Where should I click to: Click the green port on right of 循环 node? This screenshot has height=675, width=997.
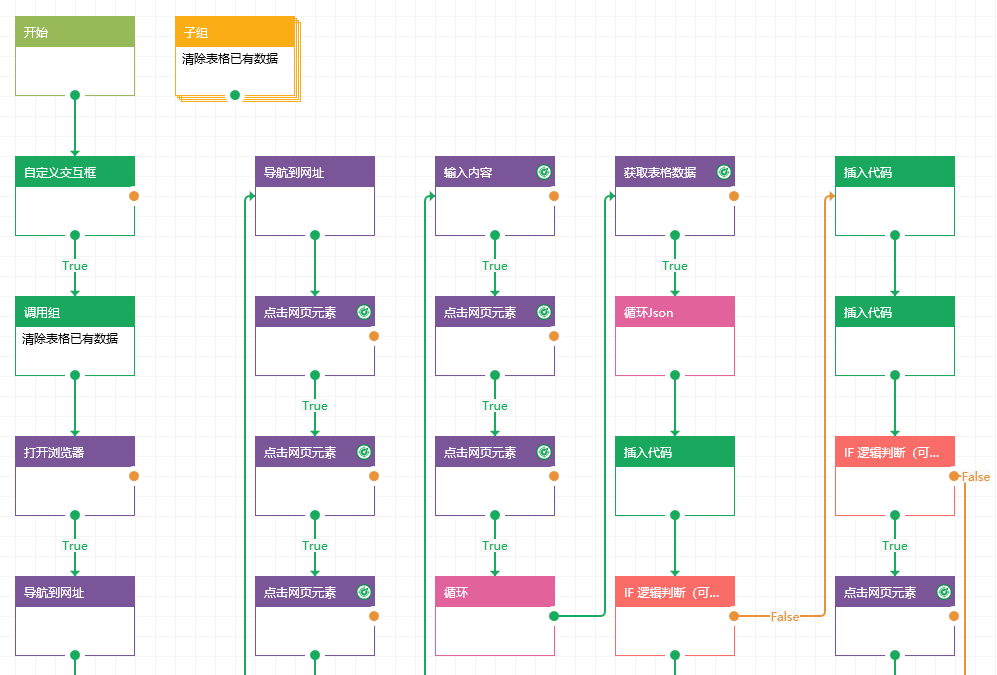pyautogui.click(x=554, y=616)
